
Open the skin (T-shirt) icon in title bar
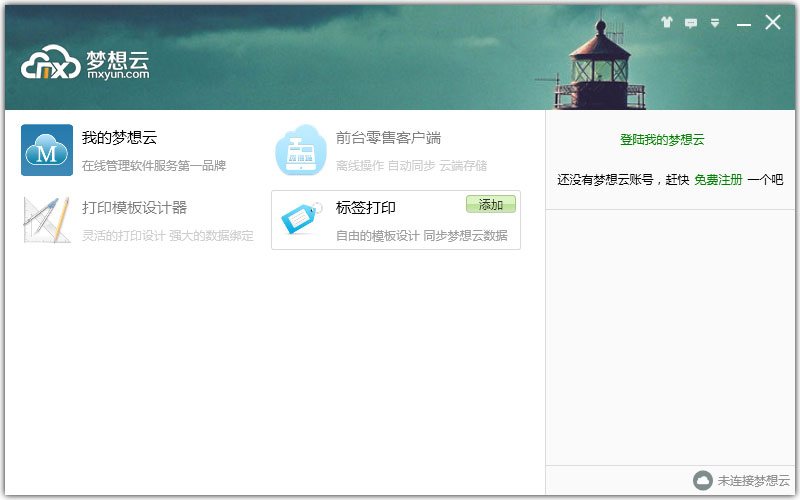tap(667, 22)
